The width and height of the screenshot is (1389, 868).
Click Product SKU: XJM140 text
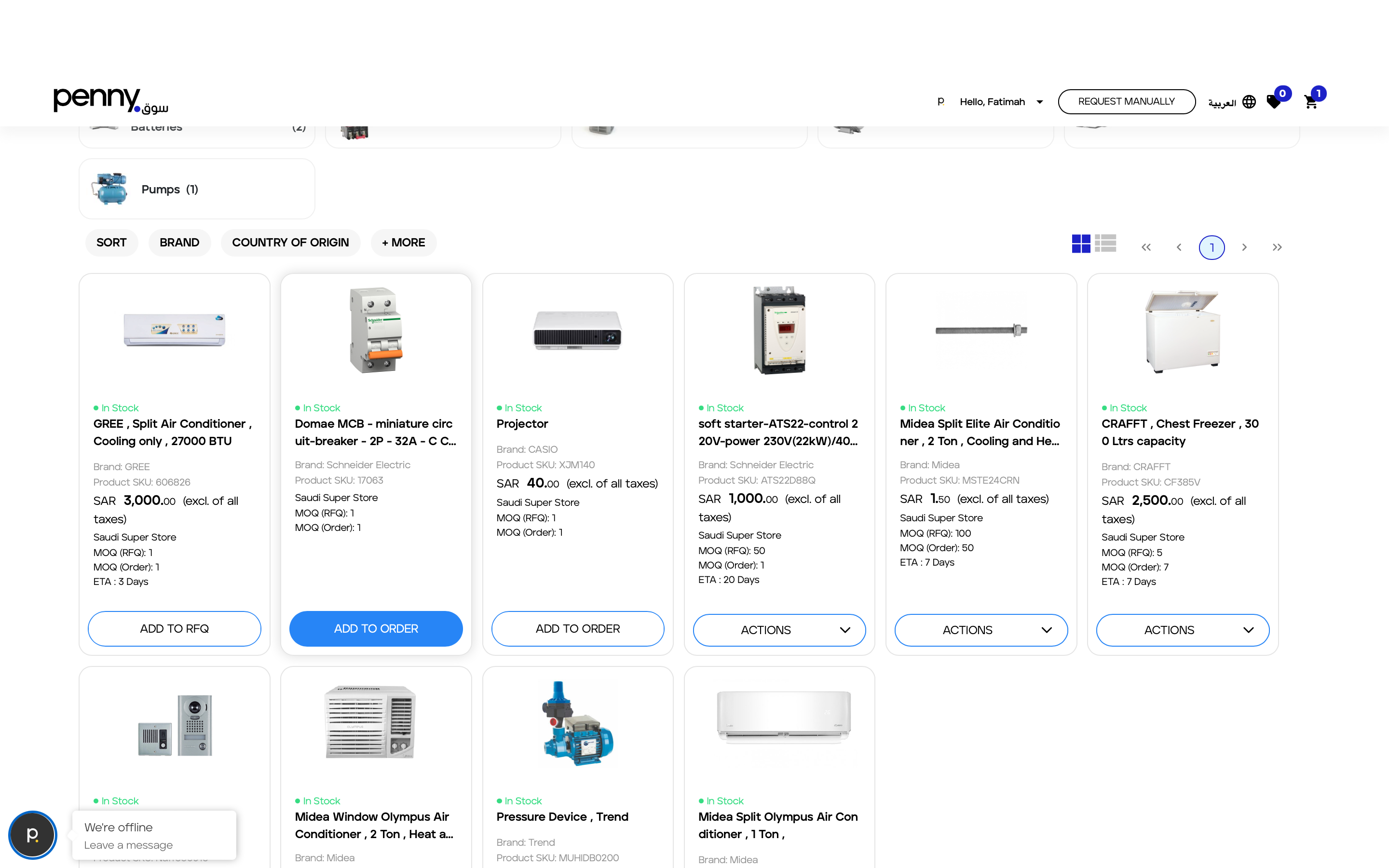point(546,465)
